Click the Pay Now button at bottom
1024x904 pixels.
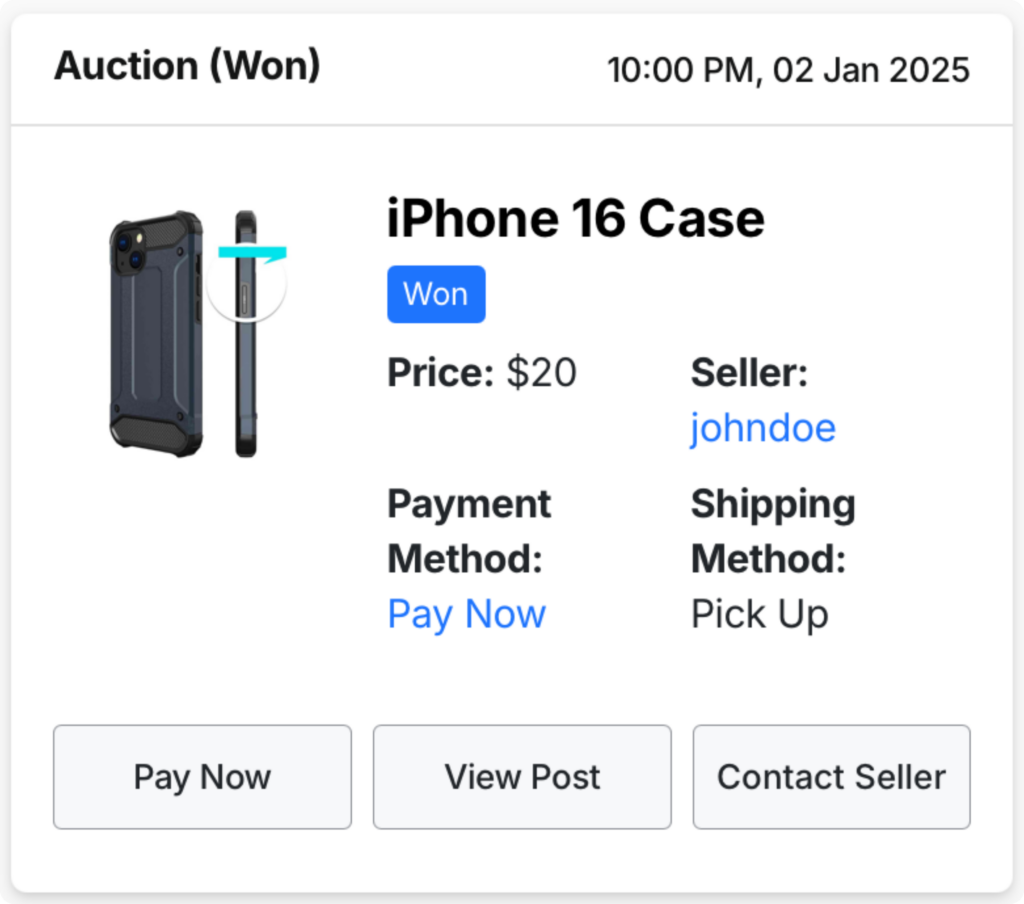click(x=202, y=777)
